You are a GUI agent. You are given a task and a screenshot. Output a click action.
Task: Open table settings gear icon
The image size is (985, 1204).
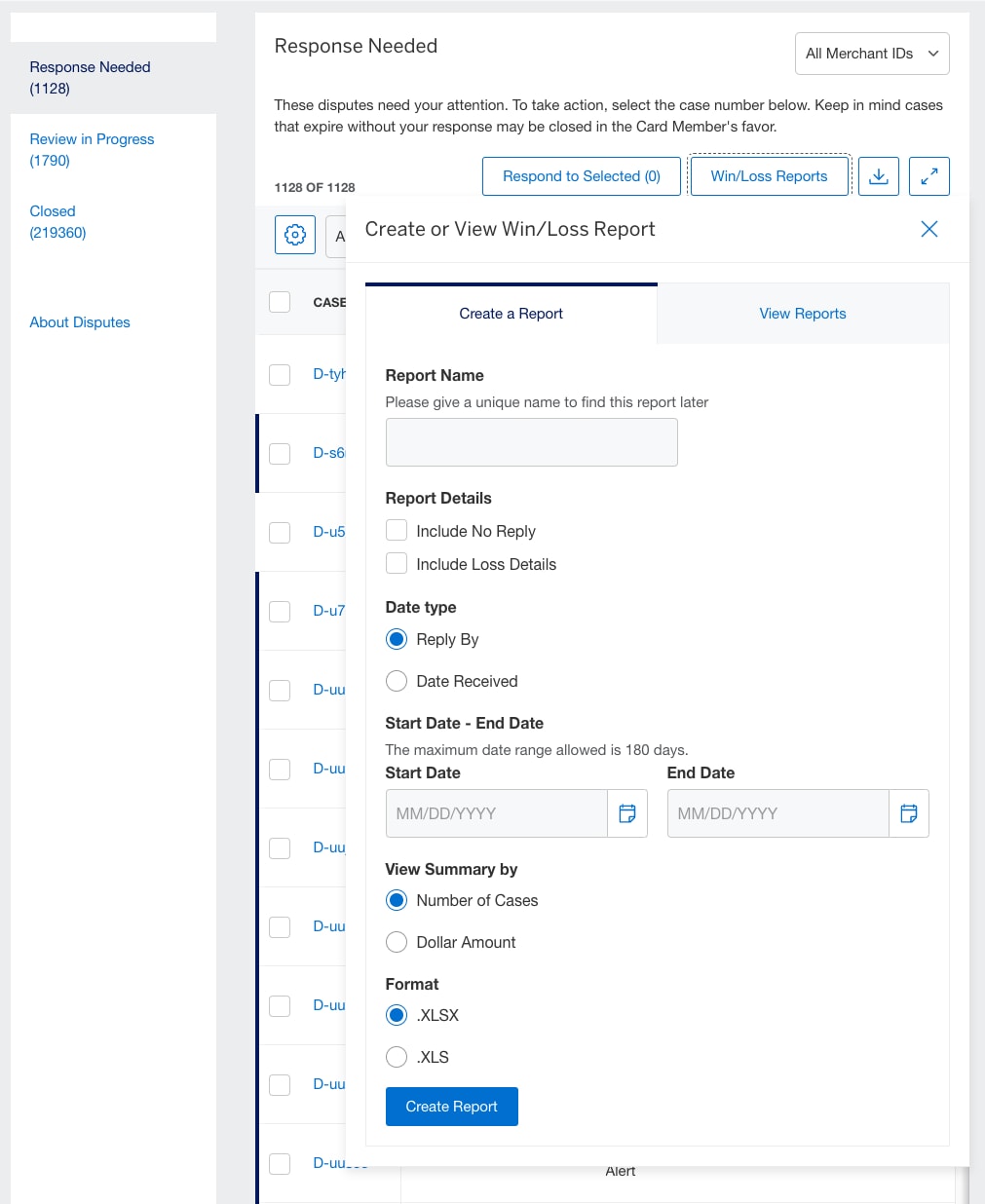295,235
